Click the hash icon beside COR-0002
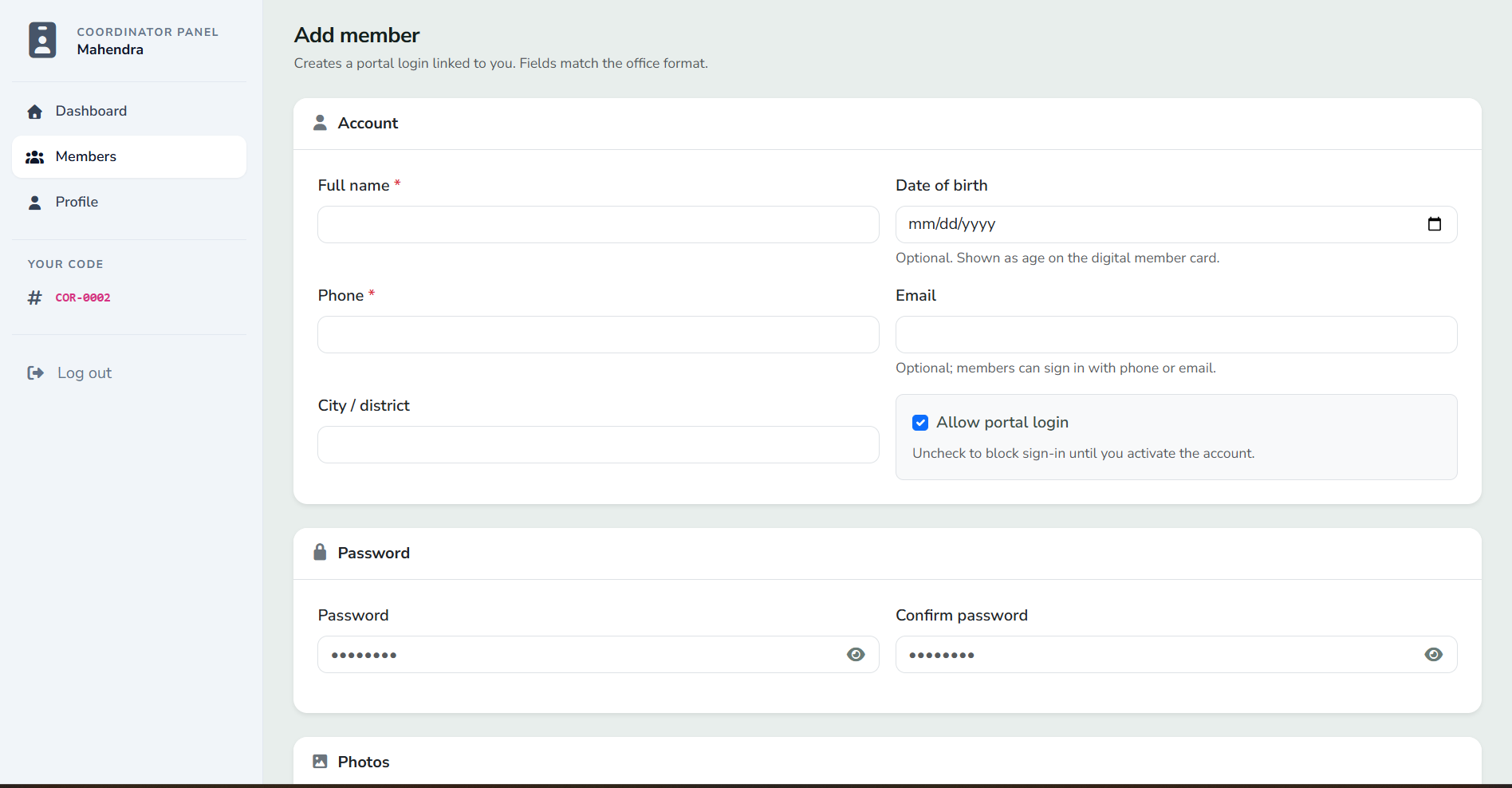Screen dimensions: 1512x788 (x=34, y=297)
